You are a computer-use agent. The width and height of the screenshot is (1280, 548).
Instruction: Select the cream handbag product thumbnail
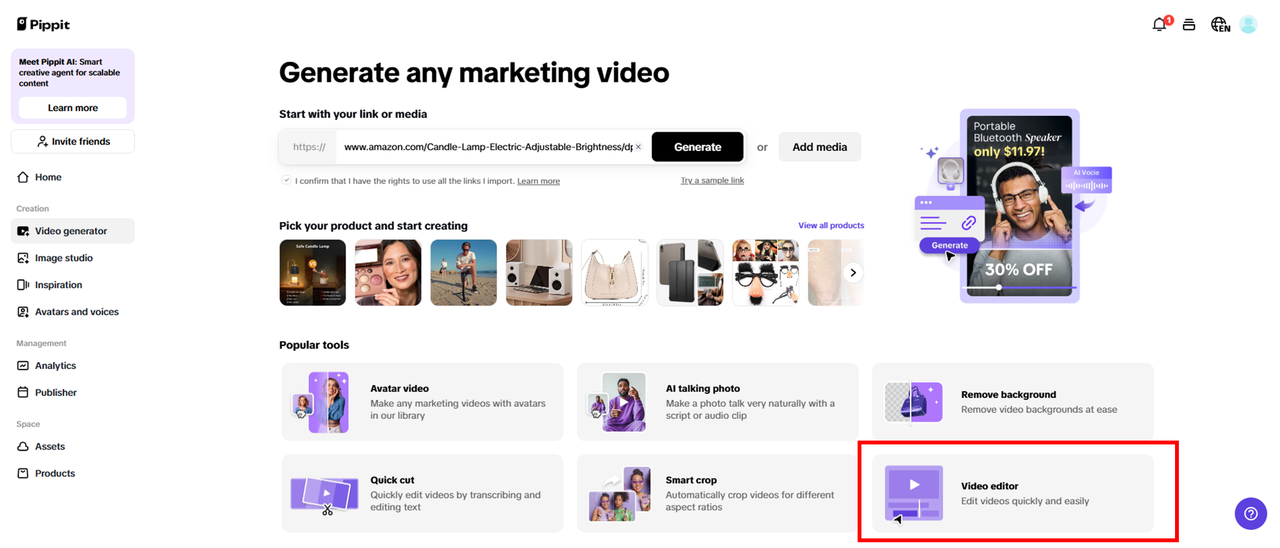pos(615,272)
